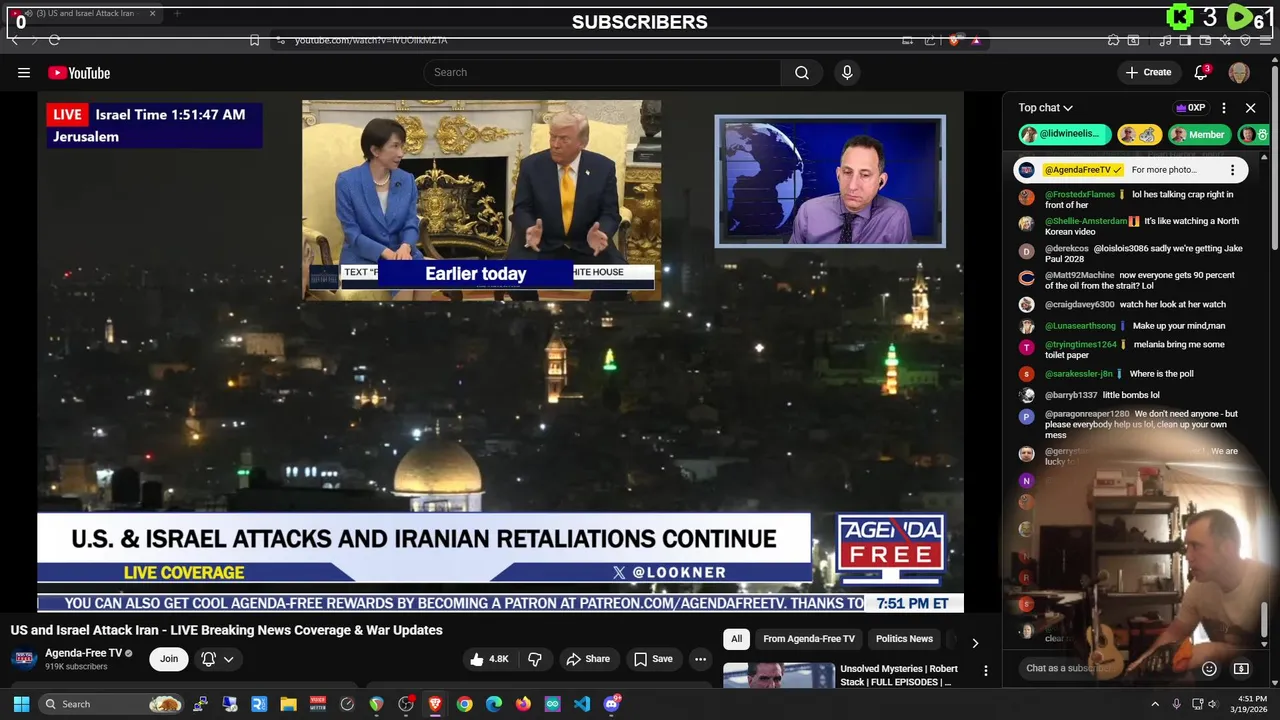Expand the Top chat mode selector
The height and width of the screenshot is (720, 1280).
(1046, 108)
